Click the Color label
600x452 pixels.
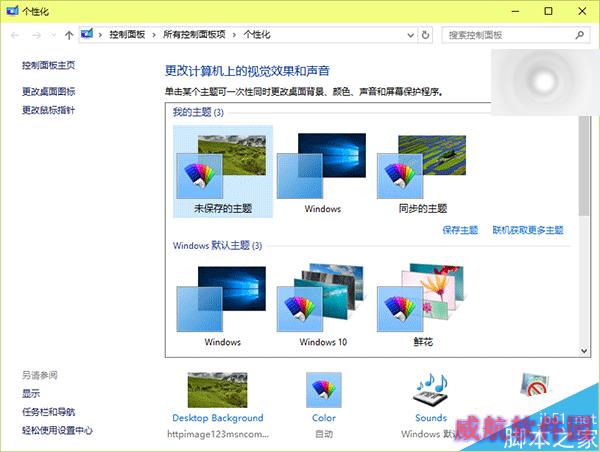tap(324, 418)
